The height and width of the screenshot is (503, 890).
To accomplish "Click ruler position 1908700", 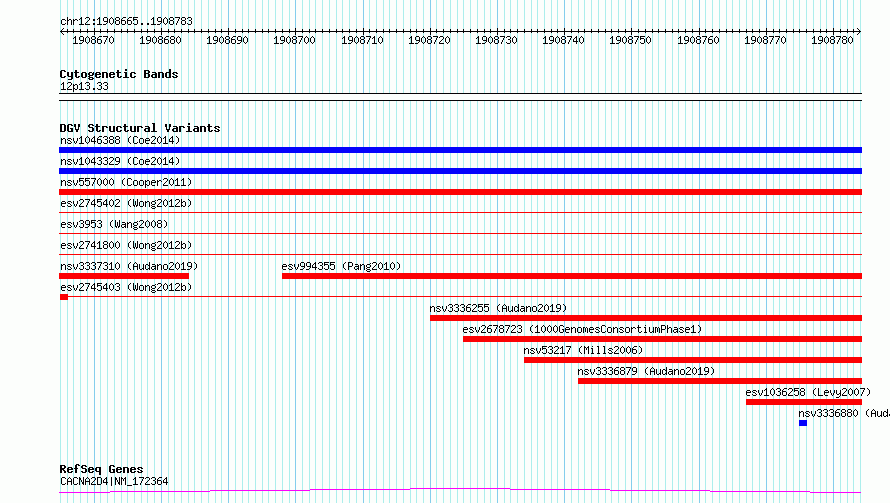I will 294,40.
